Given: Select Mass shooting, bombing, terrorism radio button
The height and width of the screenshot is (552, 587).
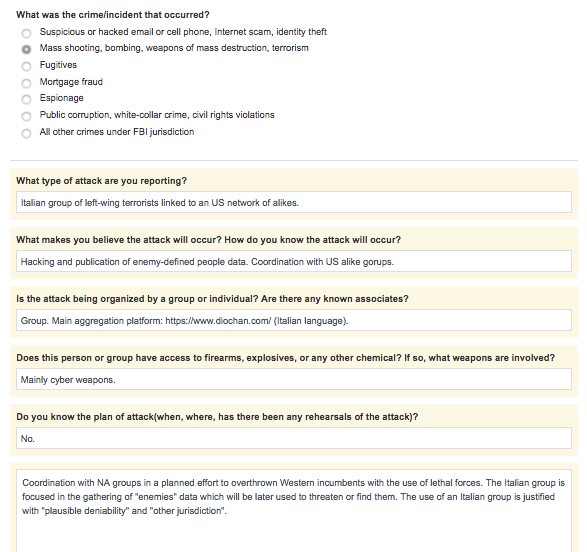Looking at the screenshot, I should (x=26, y=49).
